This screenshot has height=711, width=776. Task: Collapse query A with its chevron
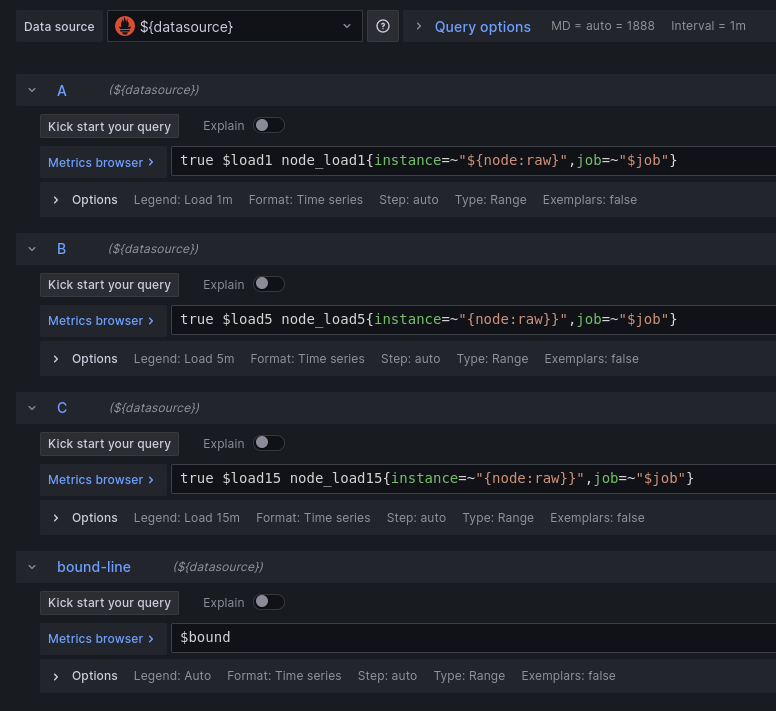coord(32,90)
